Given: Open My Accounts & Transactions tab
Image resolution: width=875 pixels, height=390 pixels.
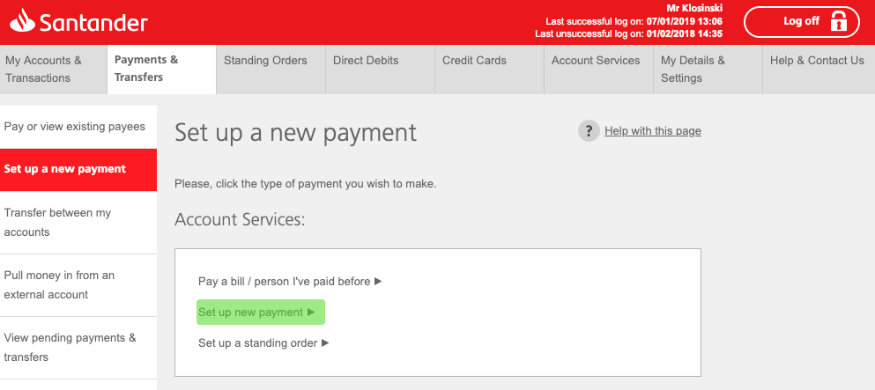Looking at the screenshot, I should (x=54, y=69).
